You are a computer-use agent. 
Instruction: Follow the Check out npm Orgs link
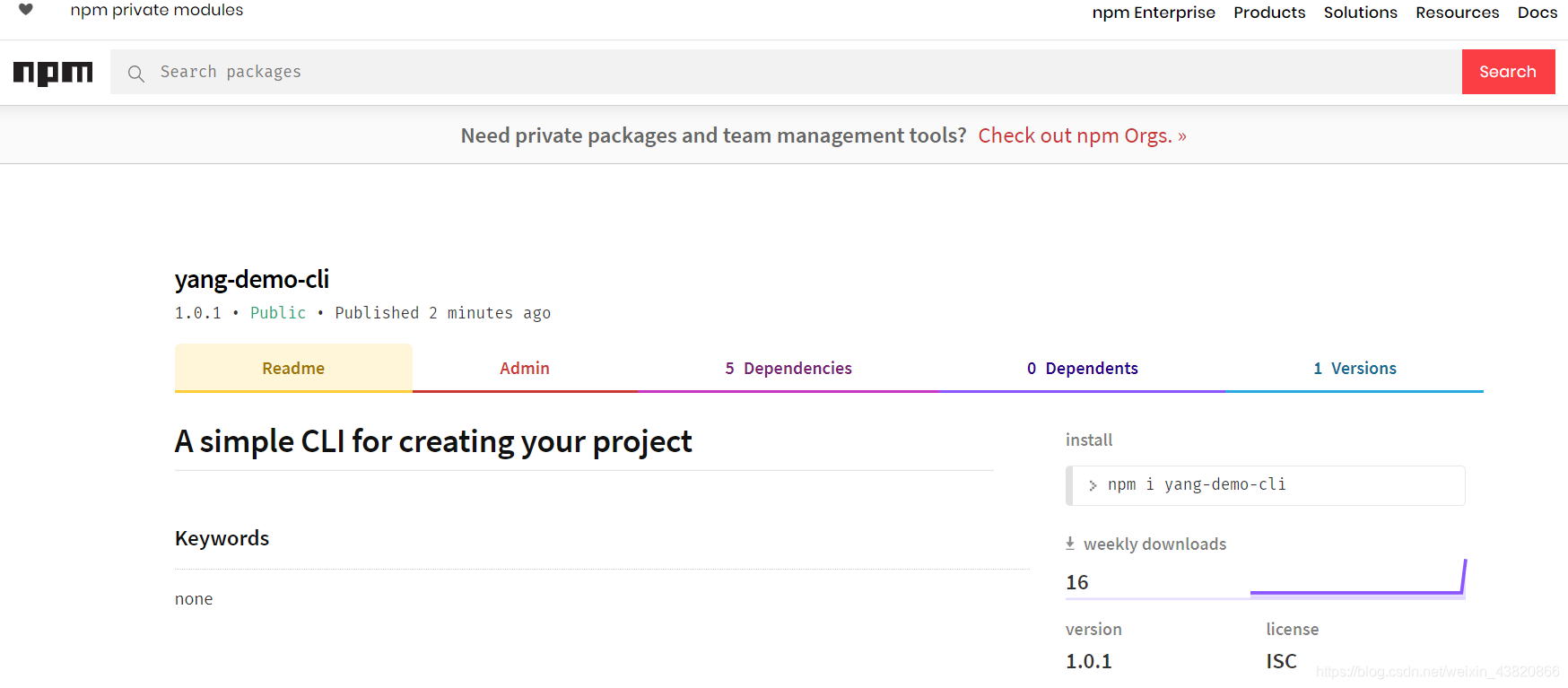point(1083,135)
